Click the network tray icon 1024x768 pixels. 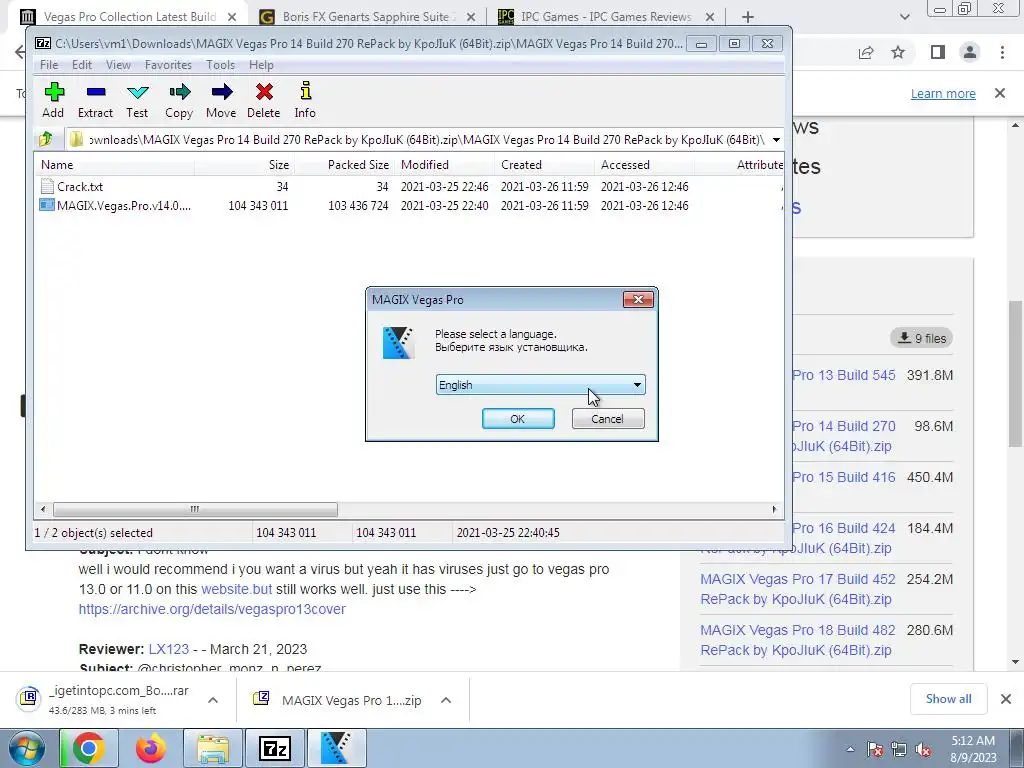(x=899, y=750)
